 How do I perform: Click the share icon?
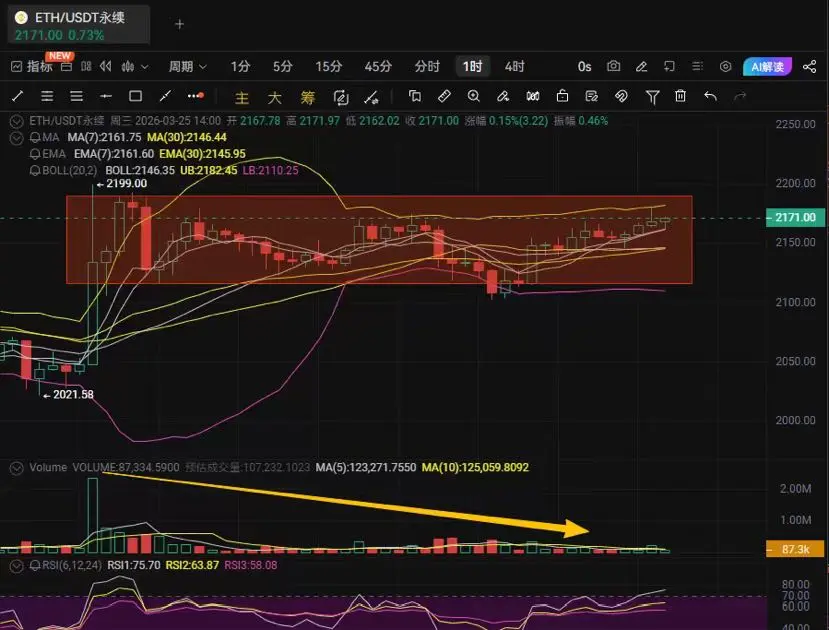pos(809,66)
